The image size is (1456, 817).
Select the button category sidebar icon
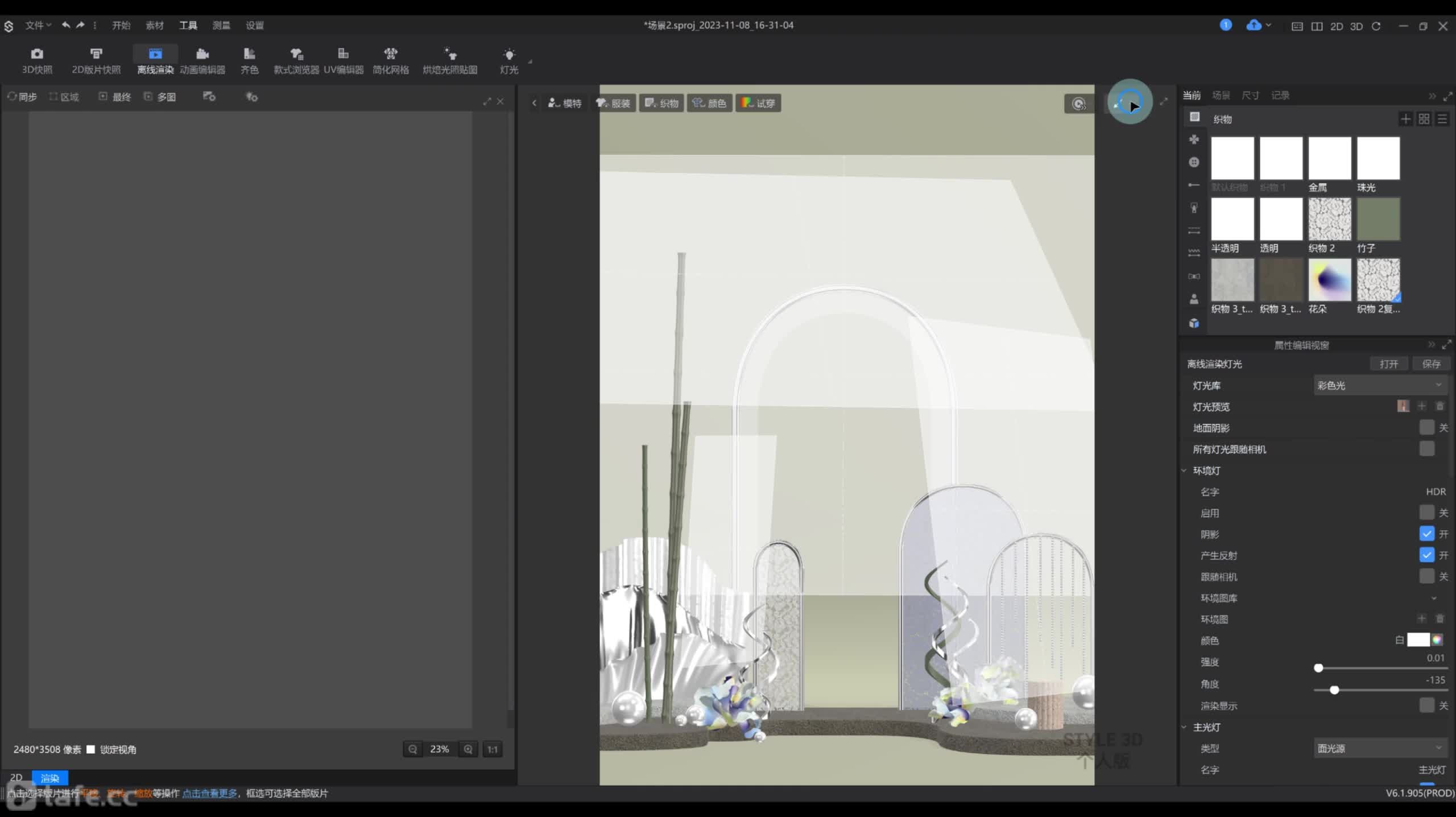click(x=1194, y=162)
